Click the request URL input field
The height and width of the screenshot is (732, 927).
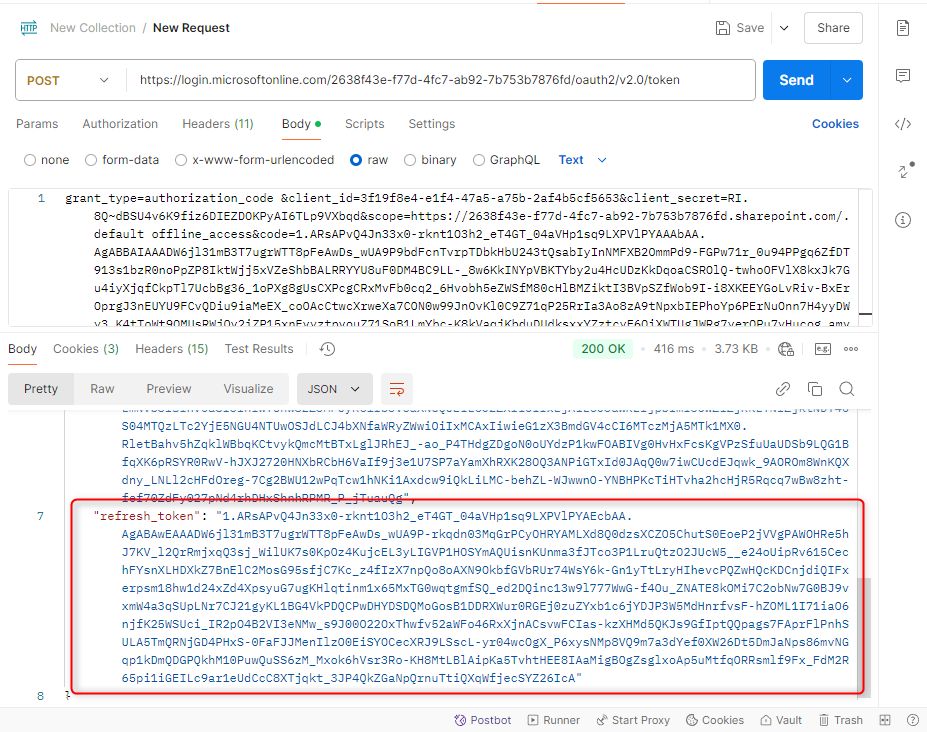pyautogui.click(x=440, y=80)
